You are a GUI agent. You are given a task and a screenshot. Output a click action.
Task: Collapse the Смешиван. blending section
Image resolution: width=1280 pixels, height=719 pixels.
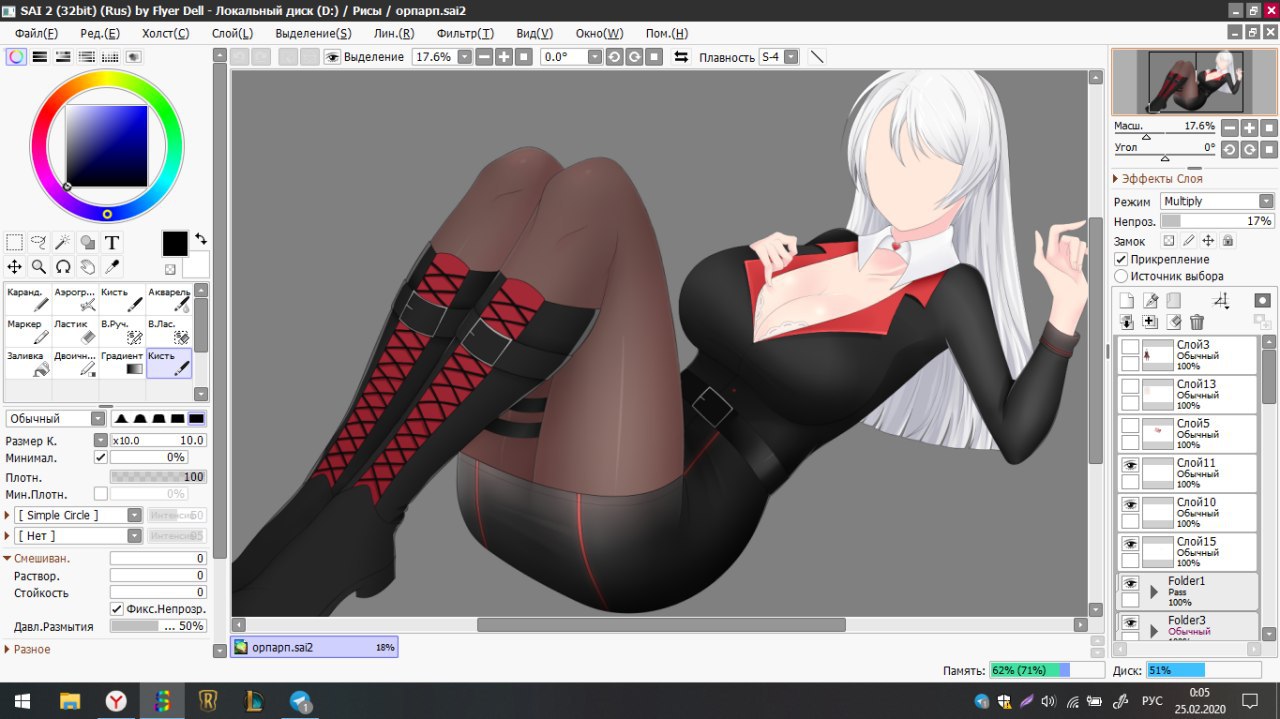[7, 558]
